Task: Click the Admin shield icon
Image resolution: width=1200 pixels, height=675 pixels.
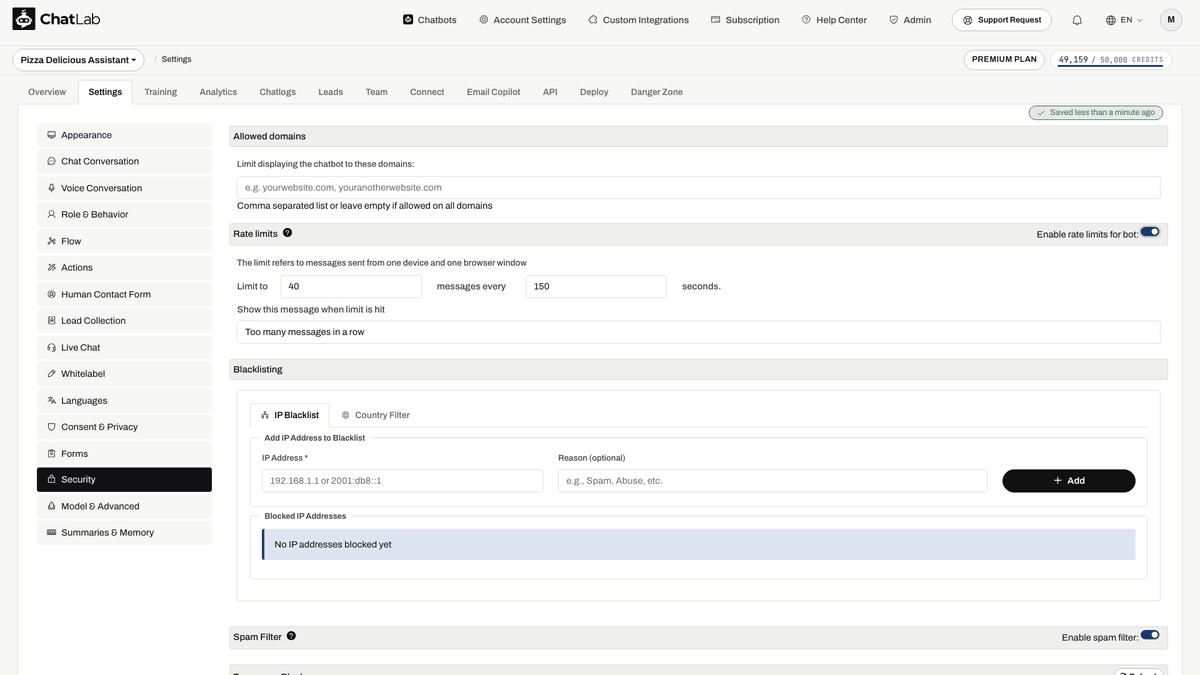Action: pyautogui.click(x=893, y=19)
